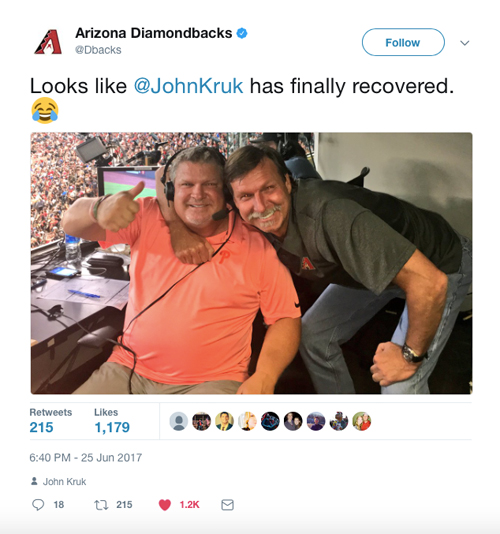Click the default gray avatar in likers row
This screenshot has width=500, height=534.
(x=178, y=421)
